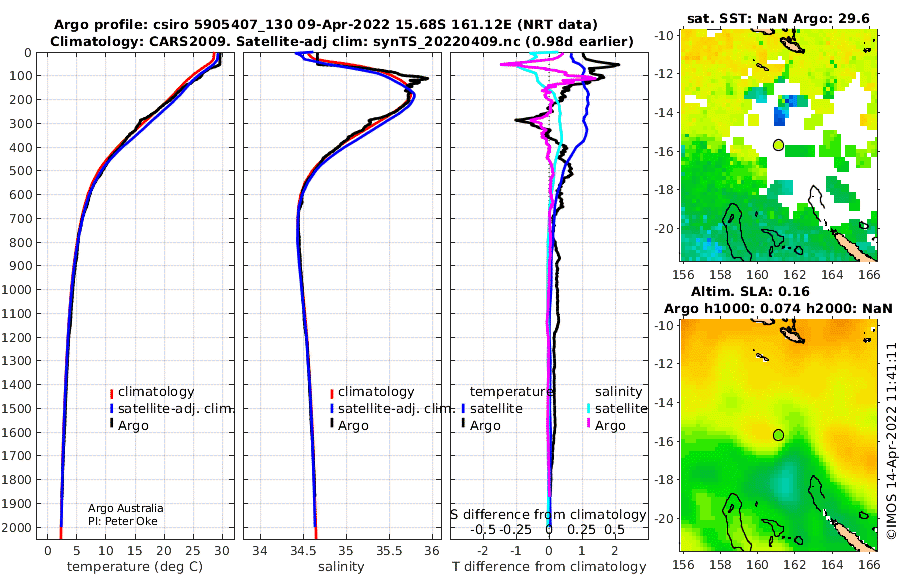Viewport: 900px width, 580px height.
Task: Click 'S difference from climatology' label
Action: click(x=548, y=515)
